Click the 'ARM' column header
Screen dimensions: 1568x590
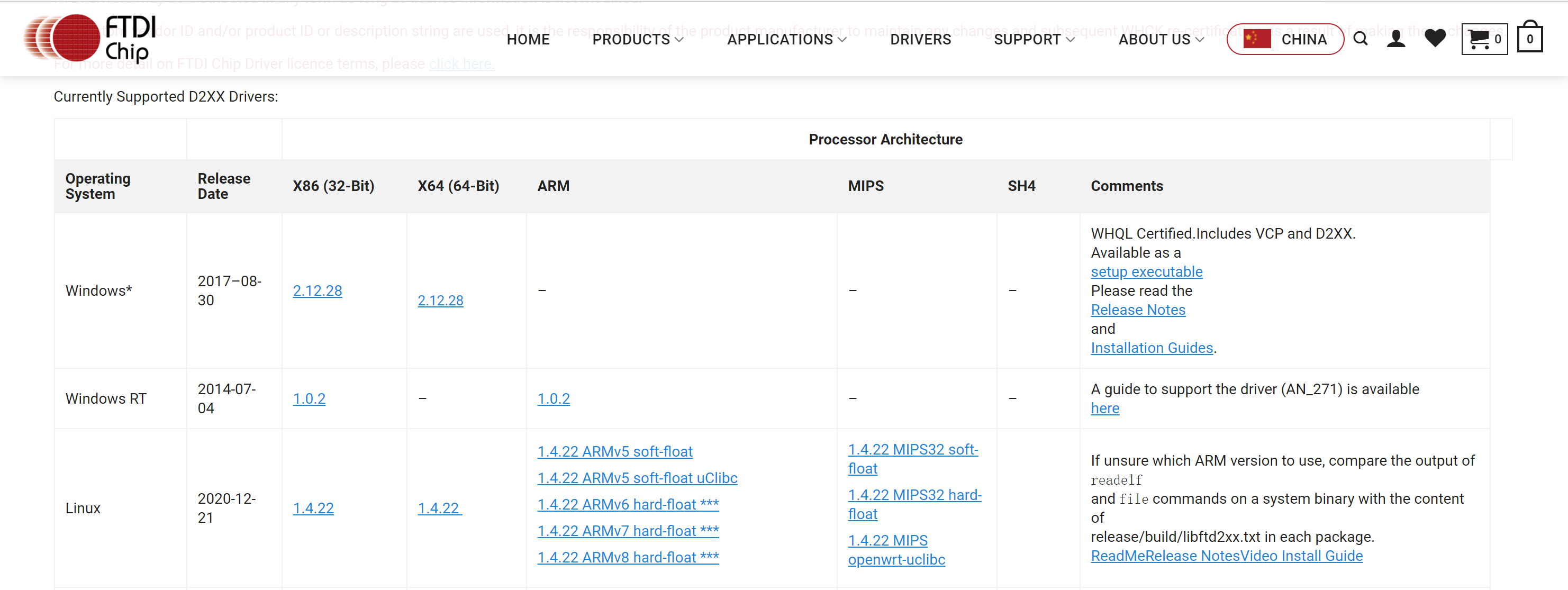click(552, 186)
